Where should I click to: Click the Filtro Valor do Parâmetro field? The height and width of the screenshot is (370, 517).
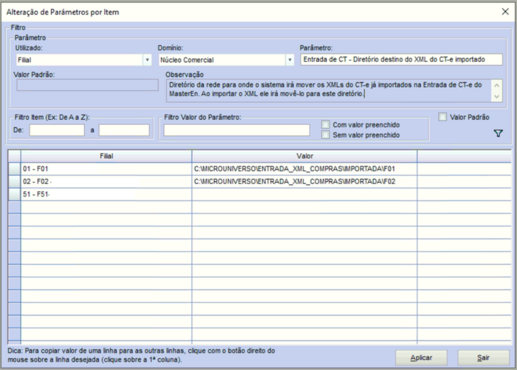coord(236,130)
